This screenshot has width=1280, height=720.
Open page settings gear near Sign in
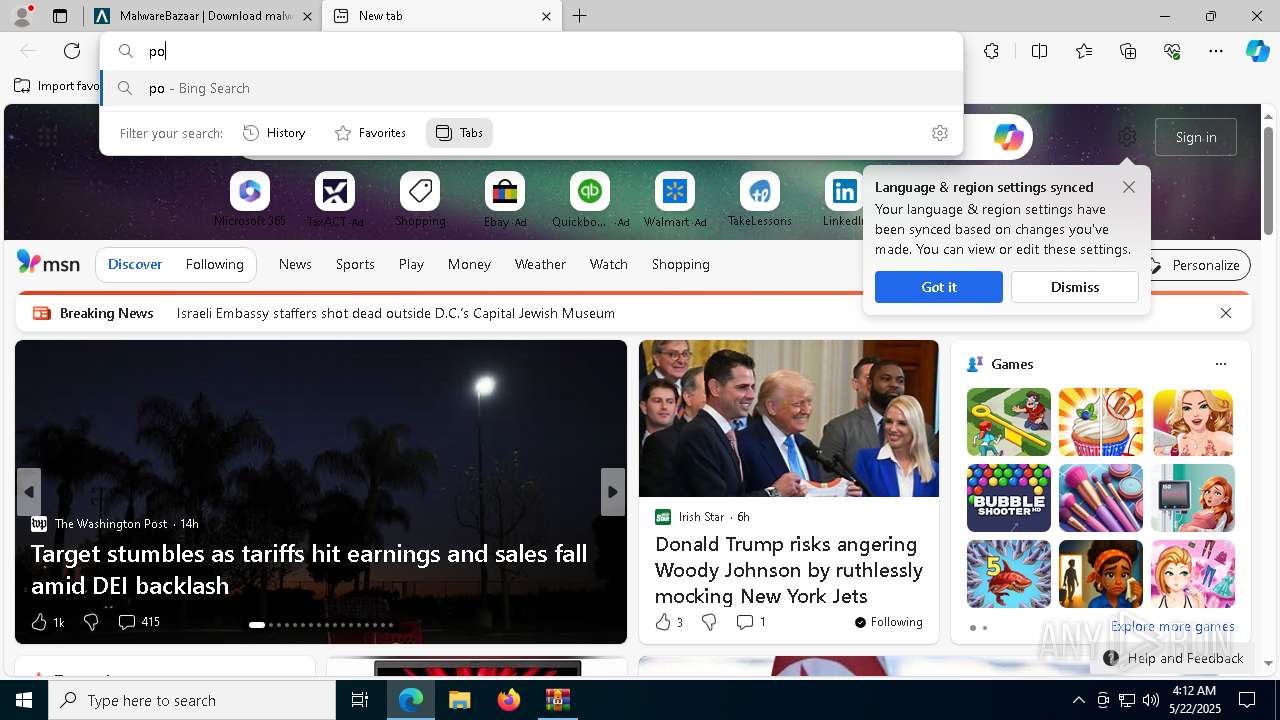(x=1127, y=137)
